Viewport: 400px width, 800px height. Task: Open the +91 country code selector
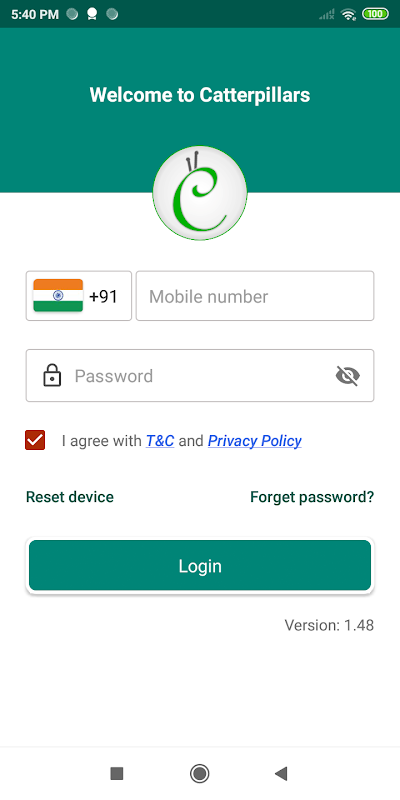click(x=79, y=296)
